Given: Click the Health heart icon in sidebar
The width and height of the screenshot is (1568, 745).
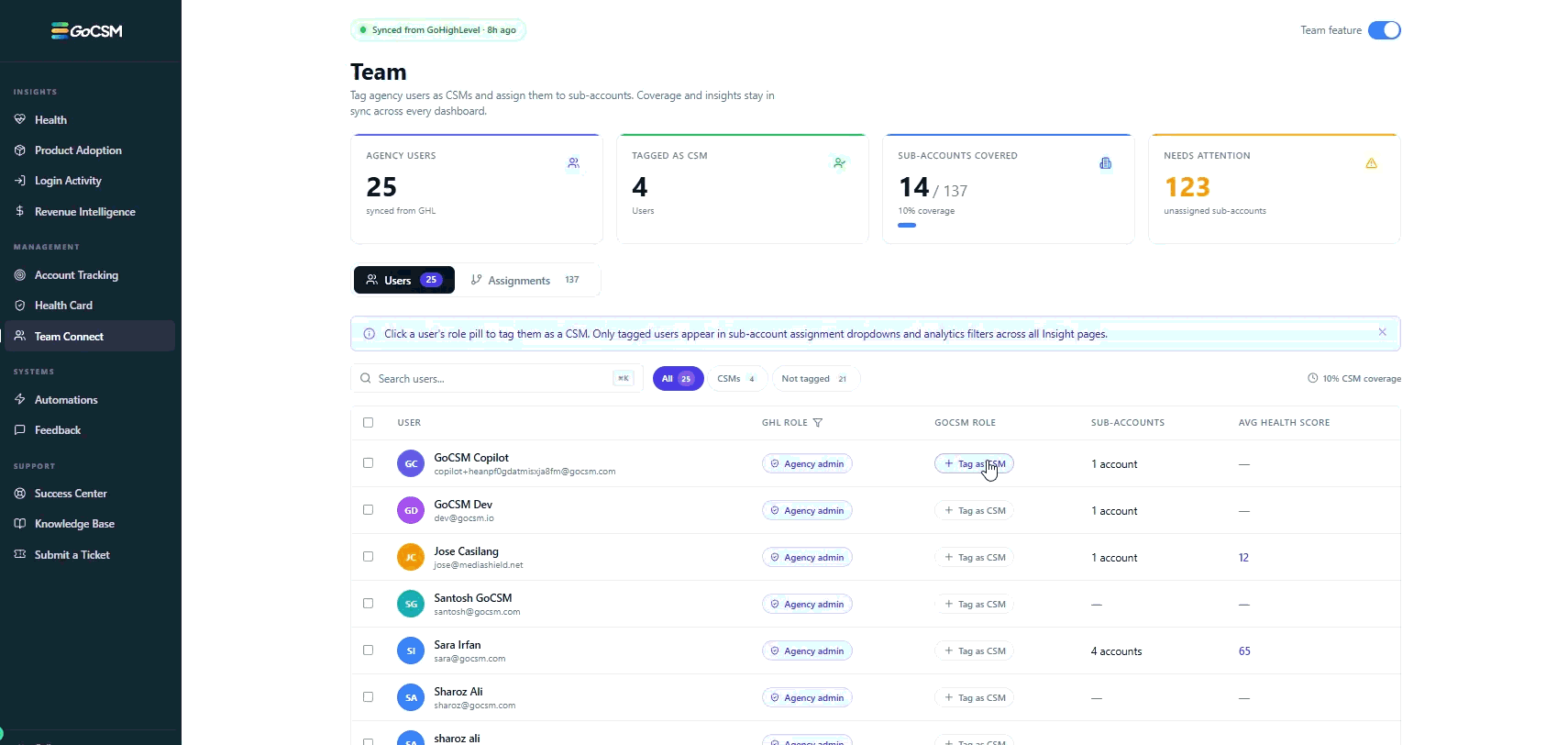Looking at the screenshot, I should pyautogui.click(x=20, y=119).
